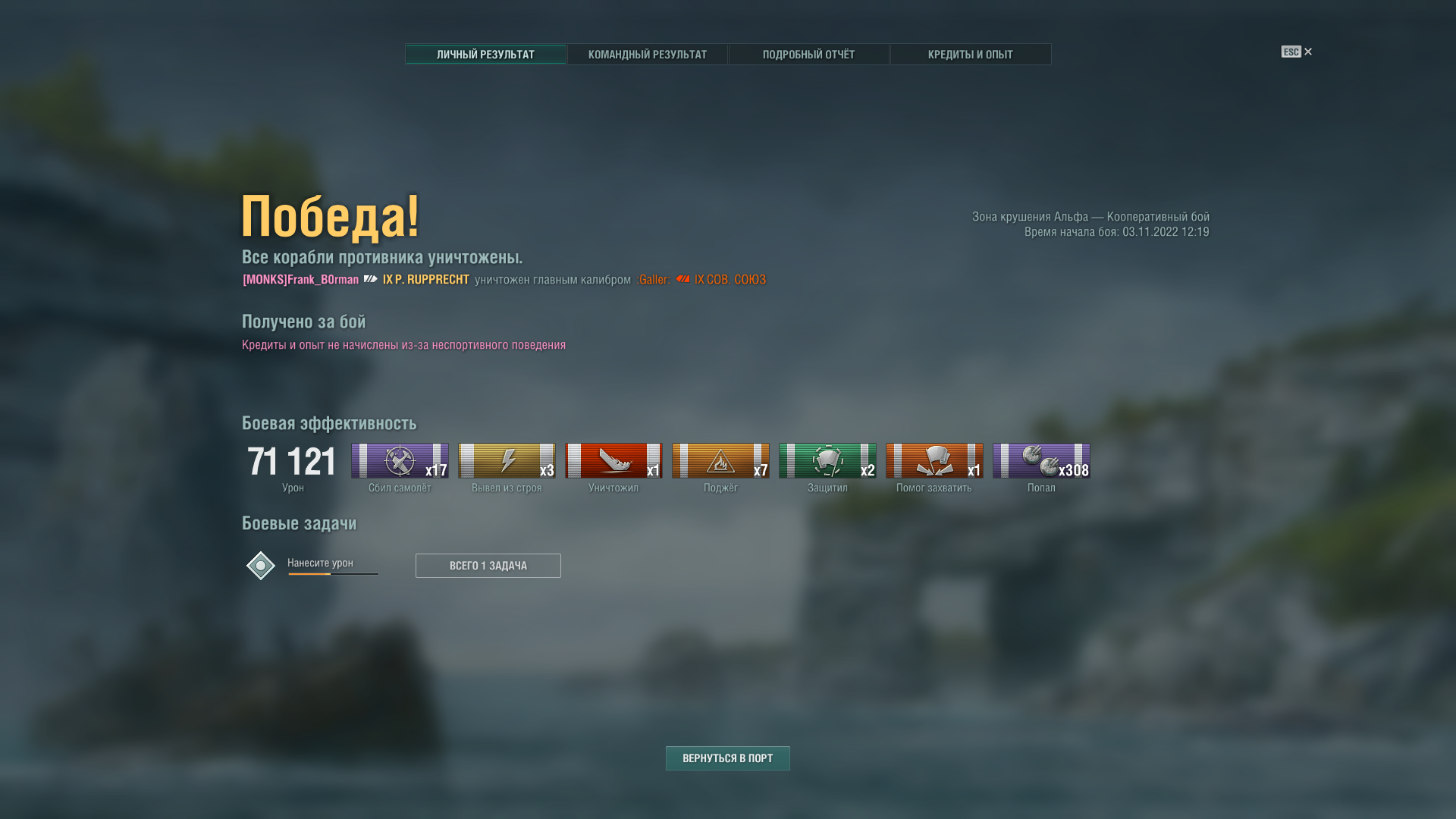Click the combat mission diamond icon
This screenshot has width=1456, height=819.
click(x=261, y=566)
